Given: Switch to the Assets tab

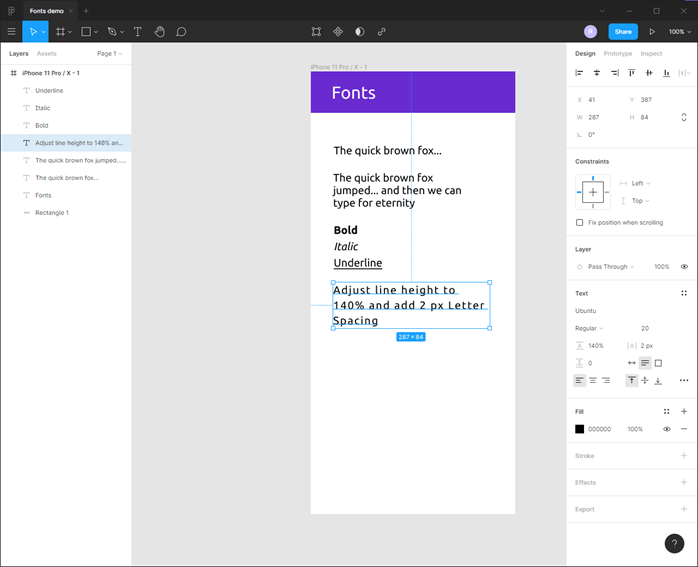Looking at the screenshot, I should click(47, 53).
